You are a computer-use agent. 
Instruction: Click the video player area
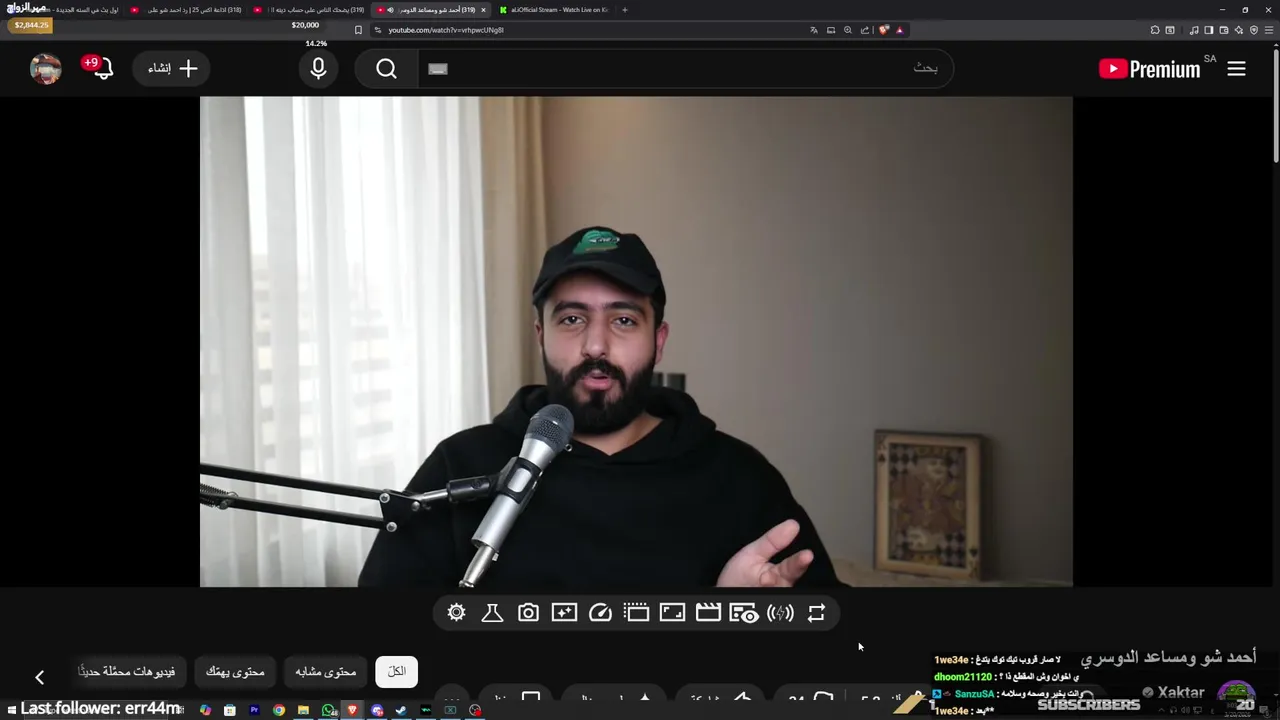tap(636, 341)
